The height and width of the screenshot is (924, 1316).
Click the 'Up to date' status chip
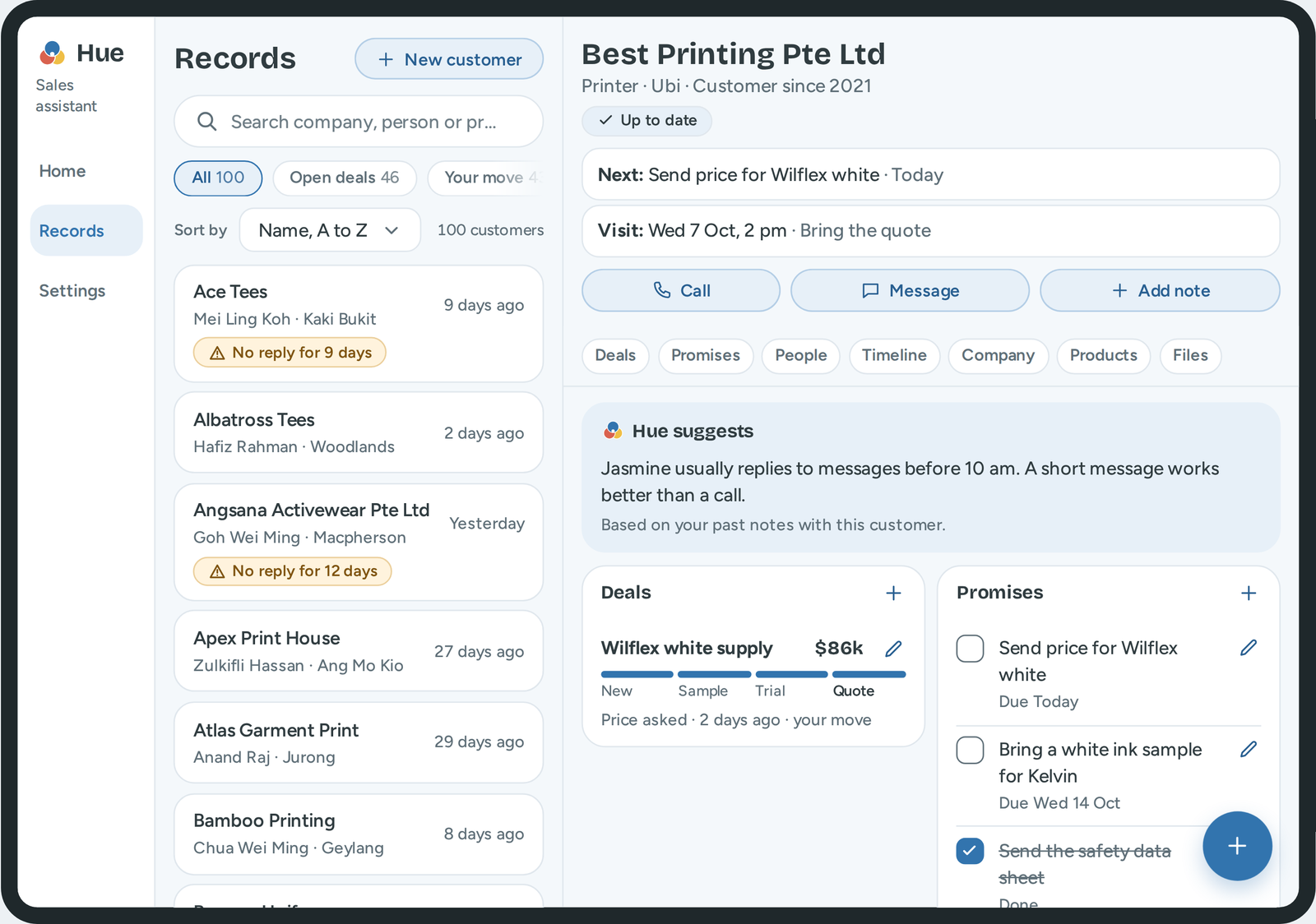tap(647, 121)
